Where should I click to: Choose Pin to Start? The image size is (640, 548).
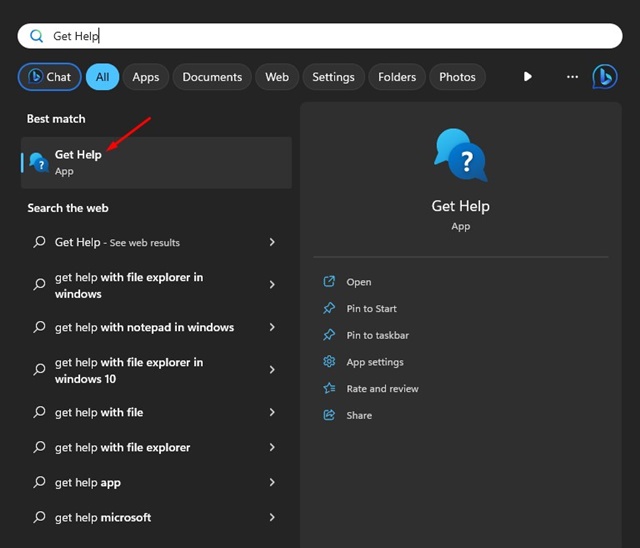point(371,308)
